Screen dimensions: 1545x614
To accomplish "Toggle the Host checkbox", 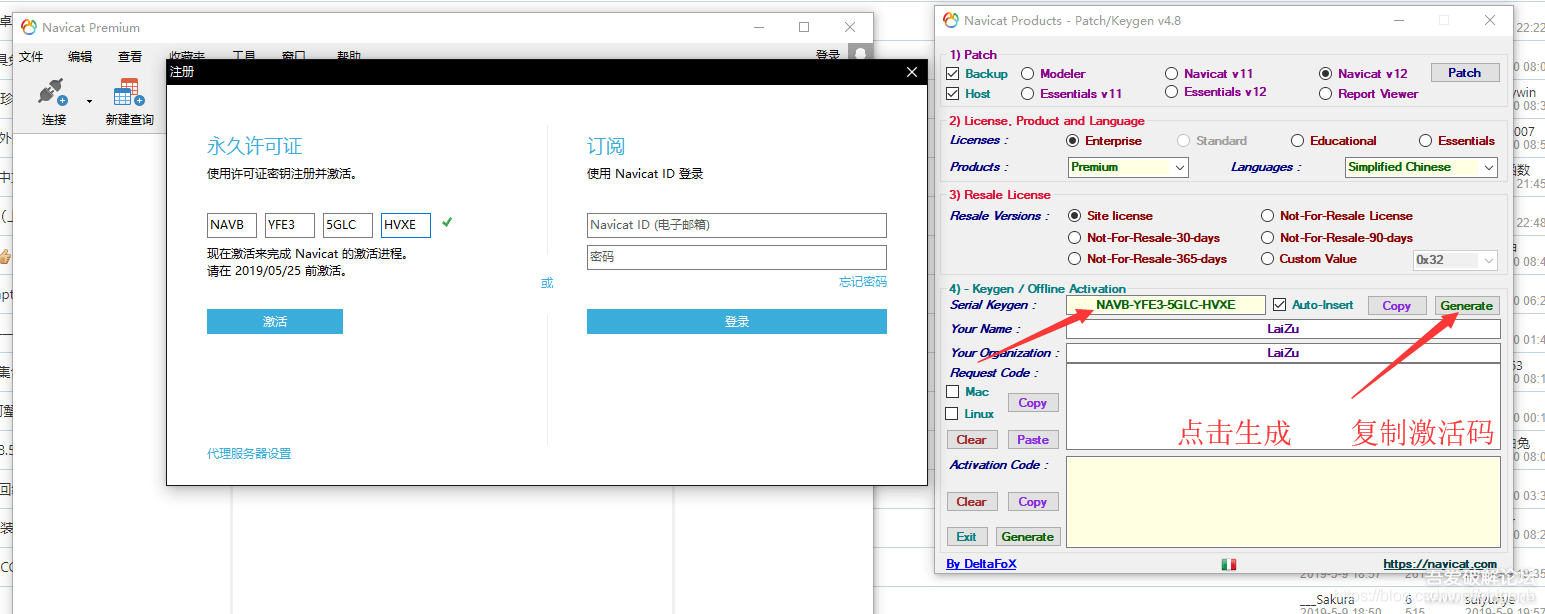I will coord(952,94).
